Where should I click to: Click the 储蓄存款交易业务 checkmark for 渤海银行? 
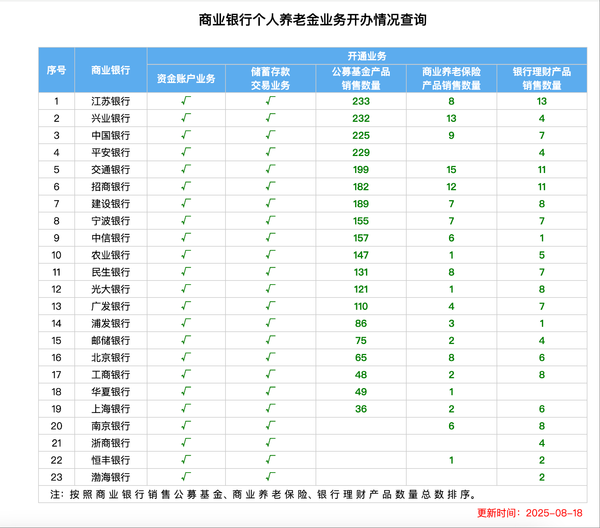point(271,477)
